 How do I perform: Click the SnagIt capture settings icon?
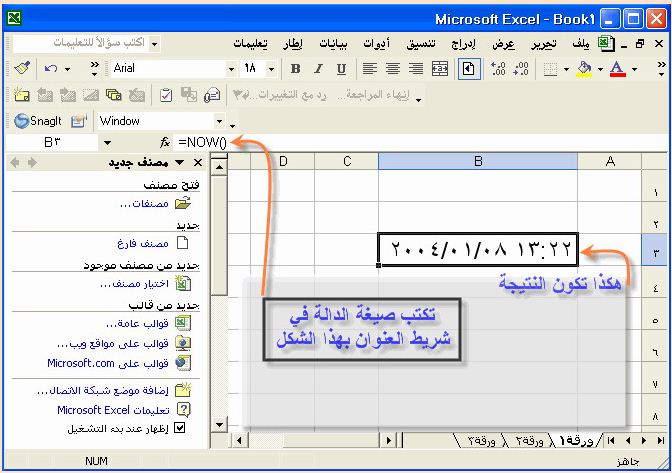click(78, 121)
